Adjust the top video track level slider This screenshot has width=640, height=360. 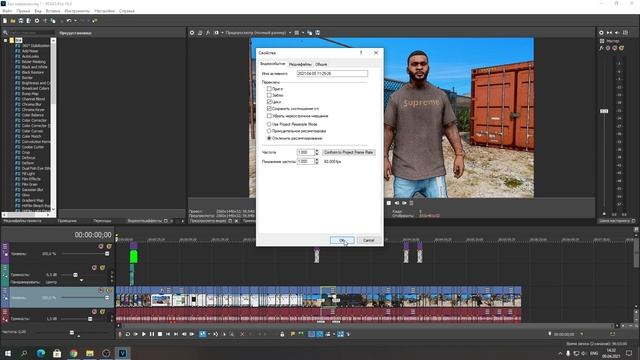(x=107, y=253)
